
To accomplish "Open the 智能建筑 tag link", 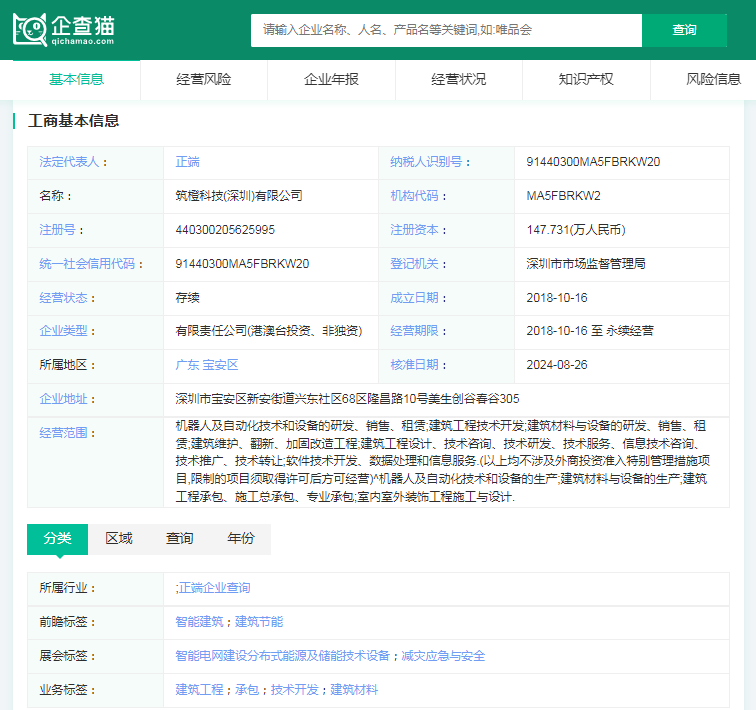I will pyautogui.click(x=199, y=622).
